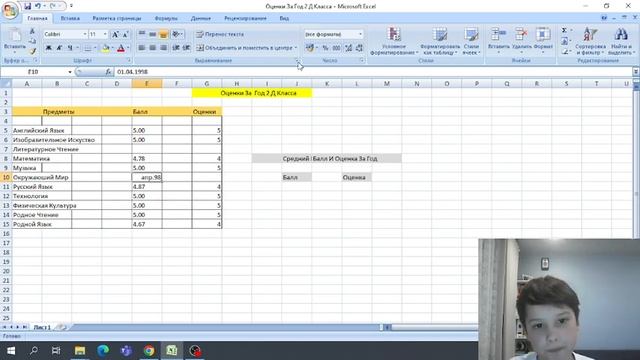The image size is (640, 360).
Task: Toggle top vertical alignment
Action: coord(142,34)
